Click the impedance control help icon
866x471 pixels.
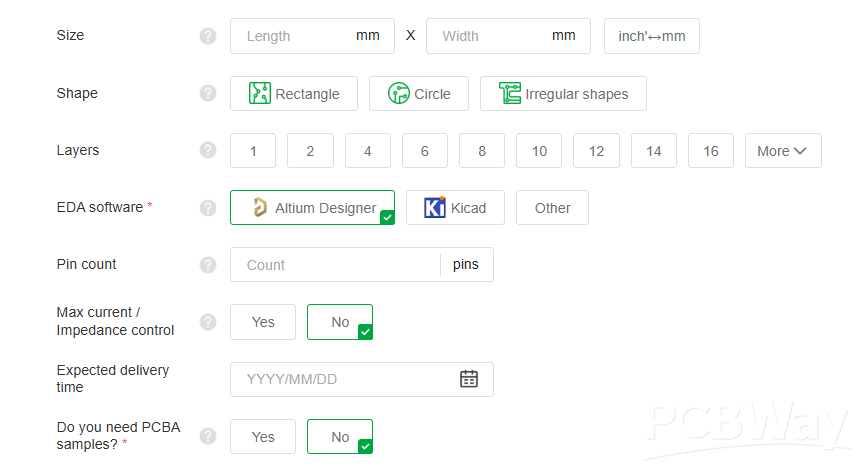click(208, 322)
